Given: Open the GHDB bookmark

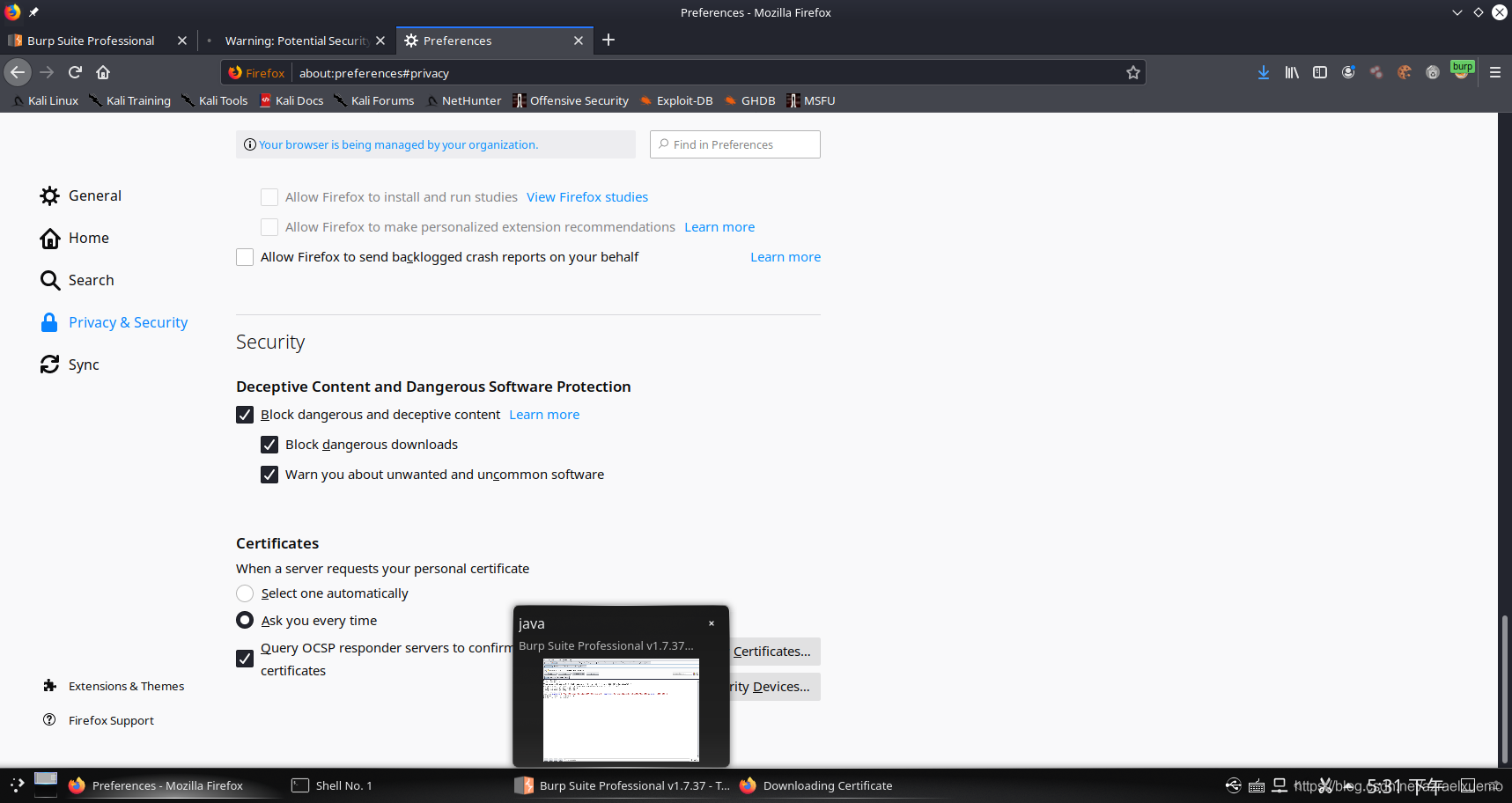Looking at the screenshot, I should (x=749, y=100).
